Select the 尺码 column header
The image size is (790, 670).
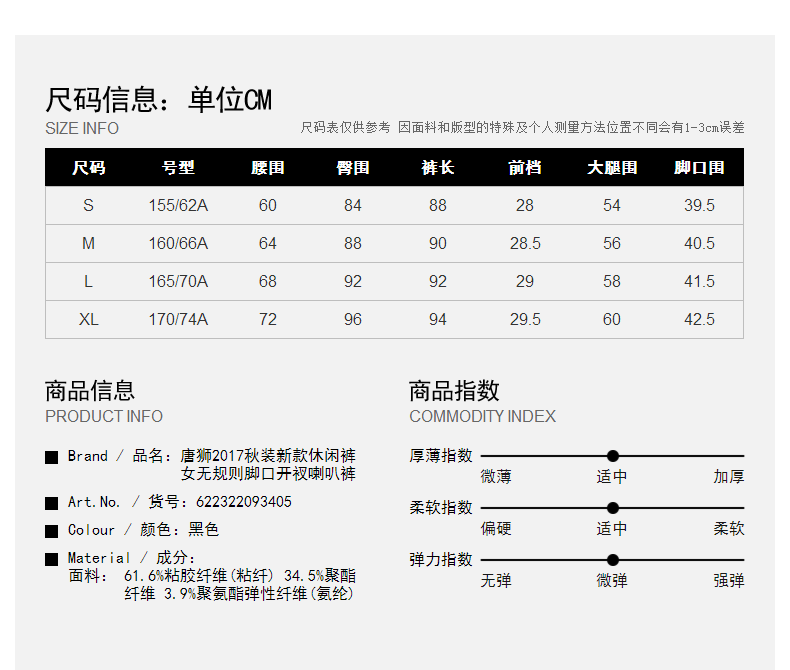click(x=88, y=168)
